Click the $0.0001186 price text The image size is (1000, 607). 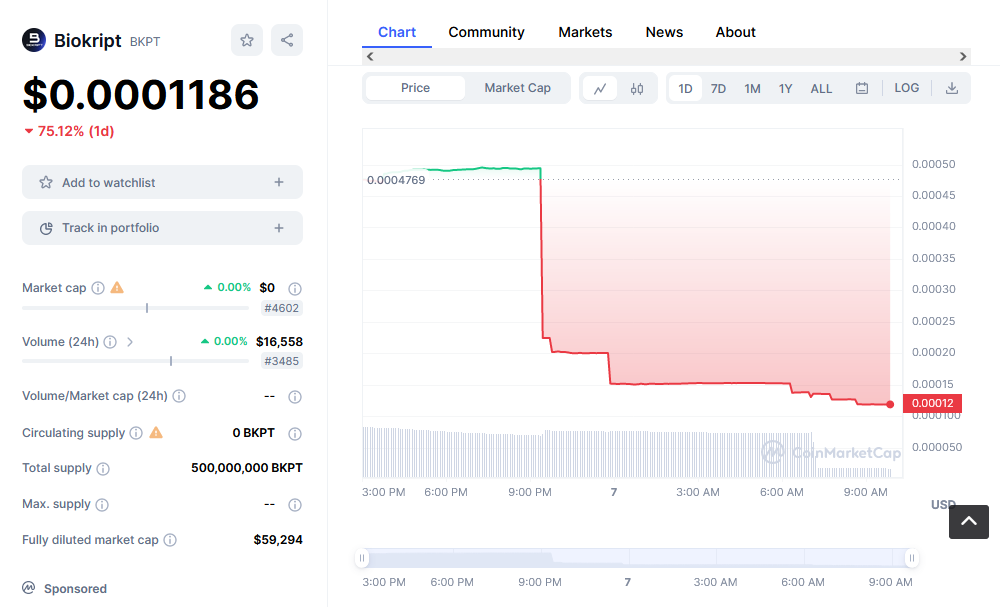(x=141, y=94)
